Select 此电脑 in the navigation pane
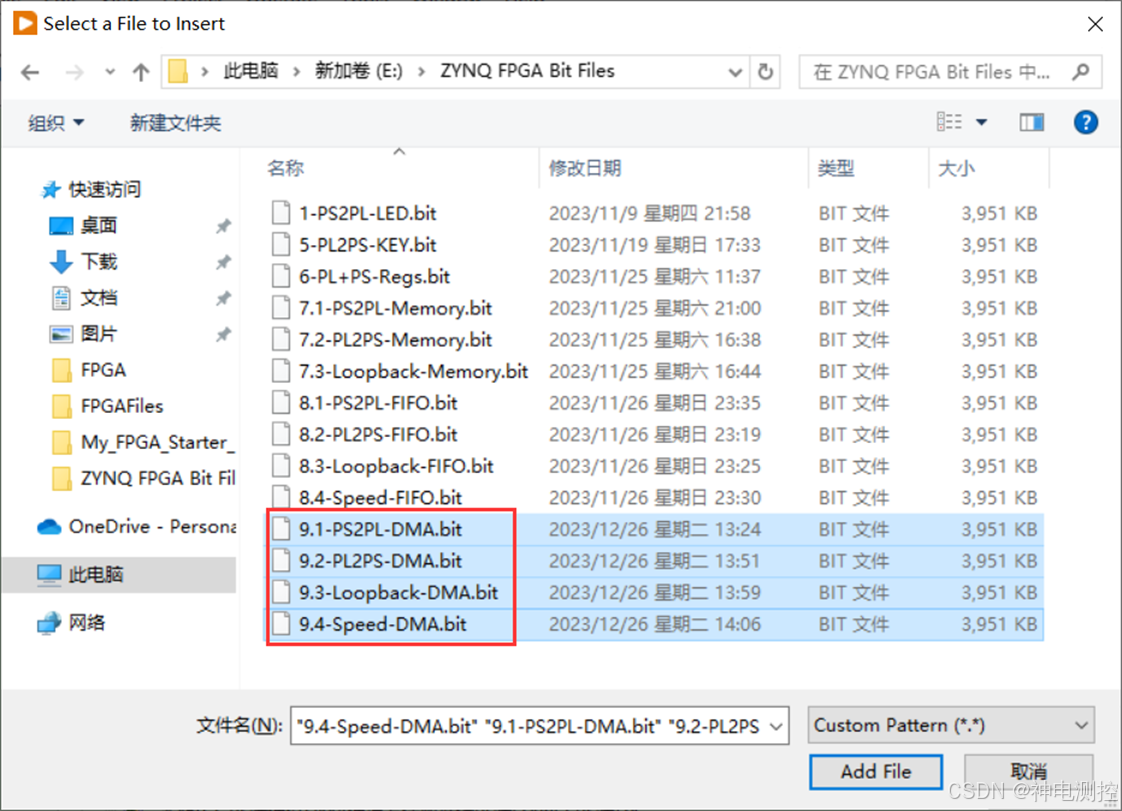The image size is (1122, 811). 119,574
